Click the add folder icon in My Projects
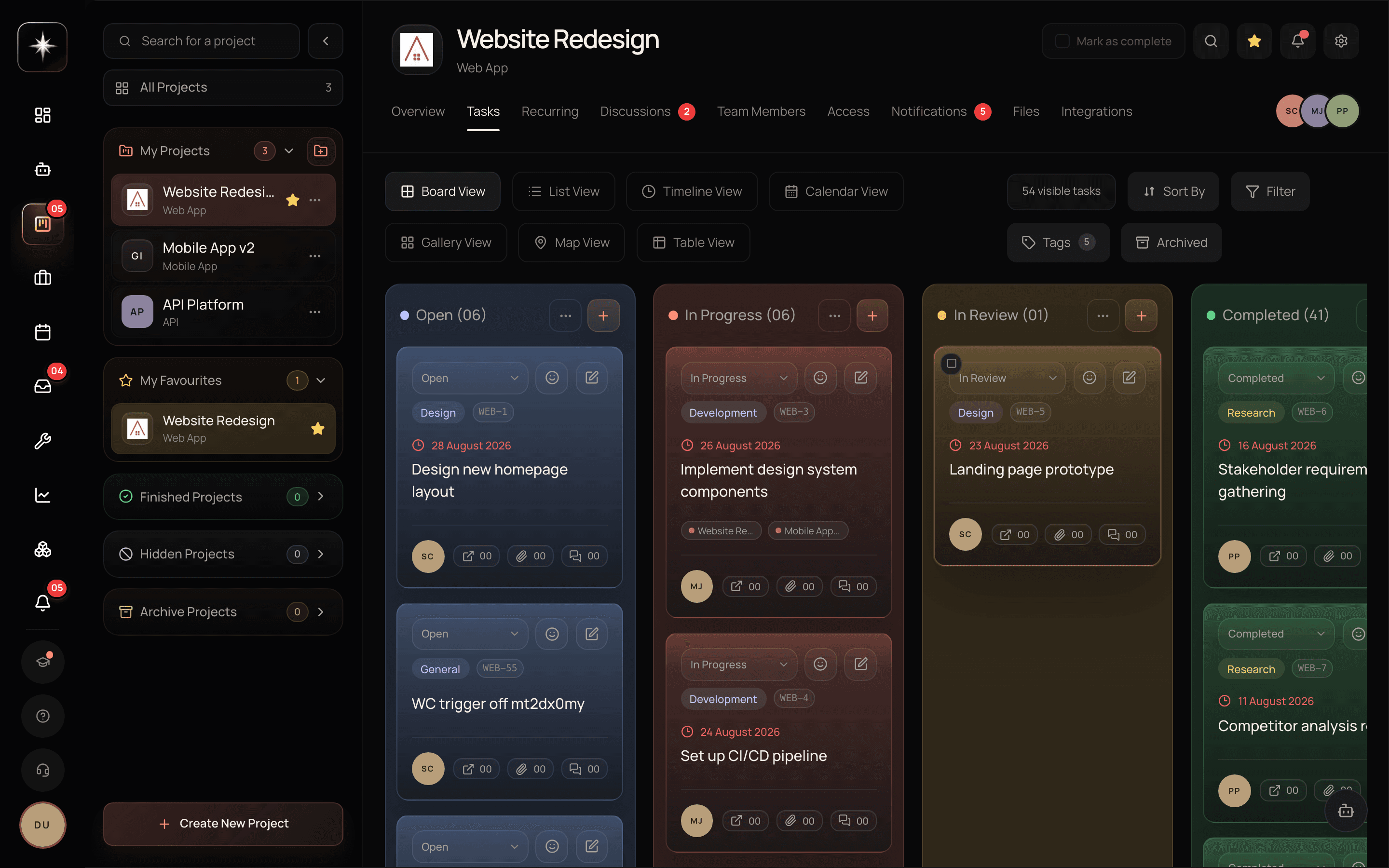Viewport: 1389px width, 868px height. click(321, 151)
